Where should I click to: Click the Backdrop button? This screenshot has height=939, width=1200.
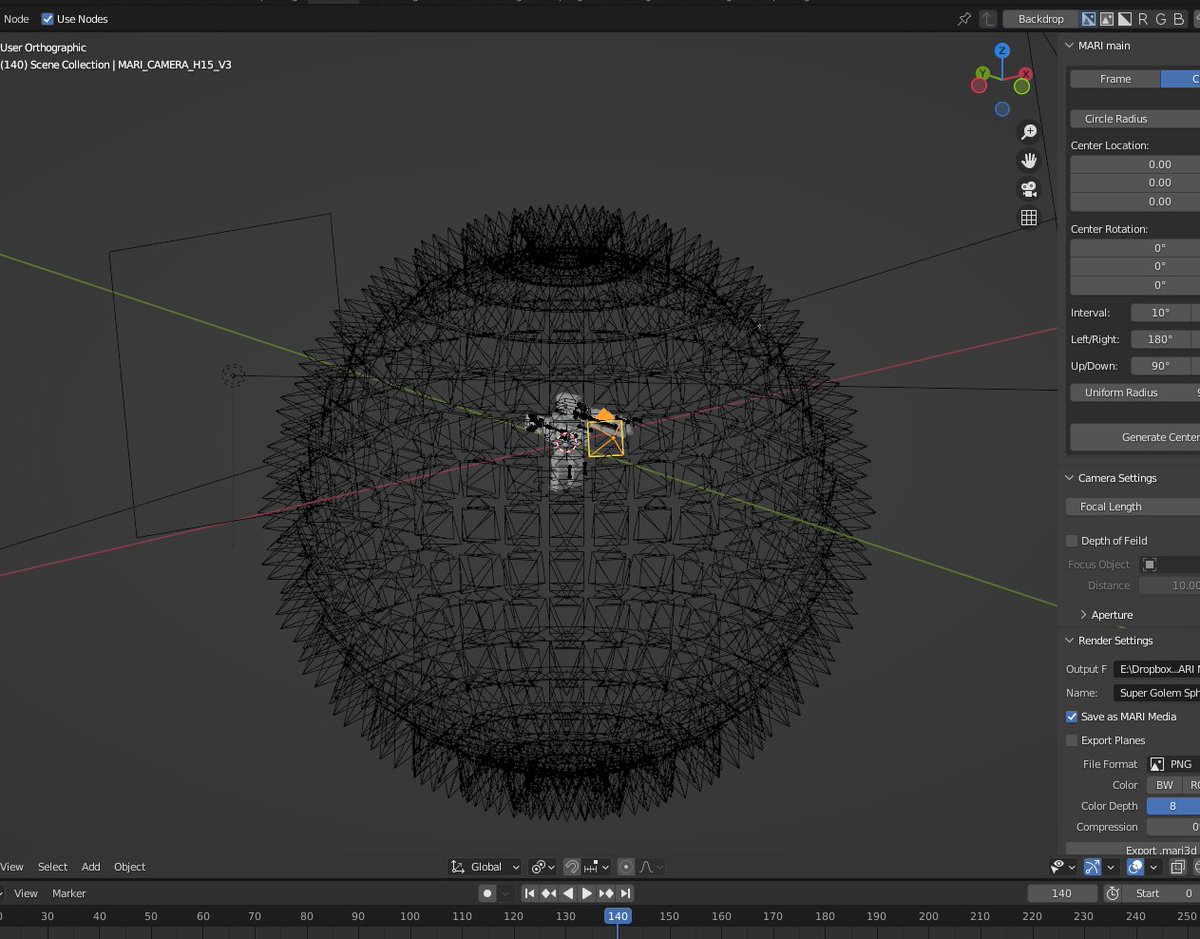(x=1041, y=19)
